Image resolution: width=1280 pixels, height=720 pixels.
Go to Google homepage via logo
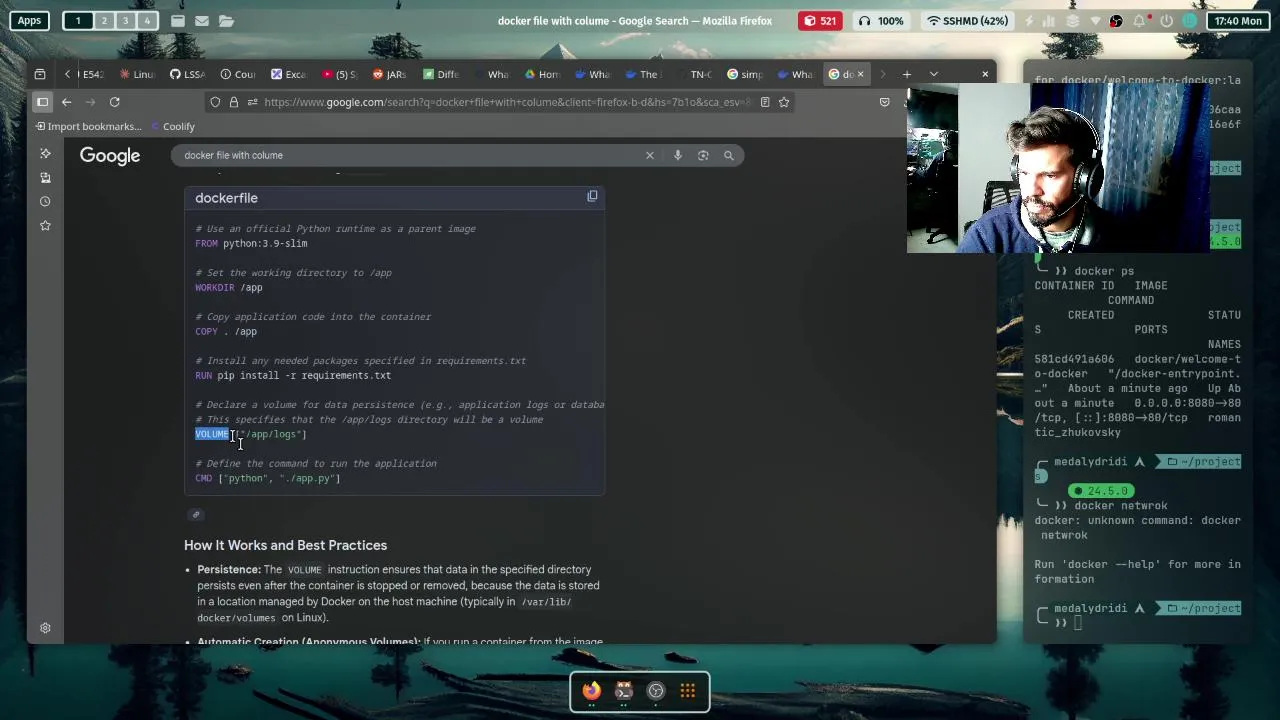110,155
